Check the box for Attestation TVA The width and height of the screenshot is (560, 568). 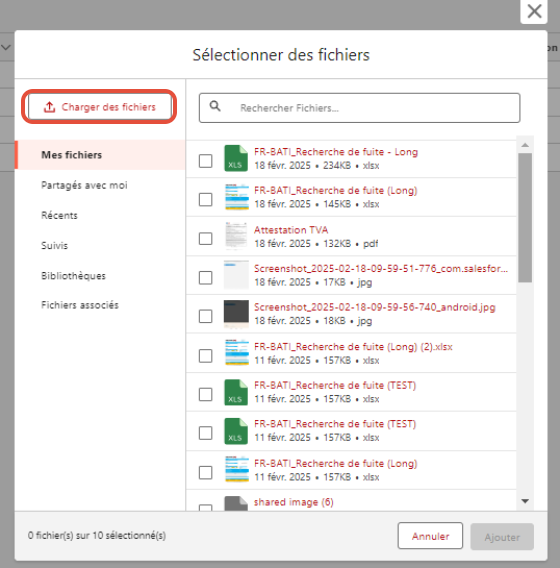coord(206,238)
